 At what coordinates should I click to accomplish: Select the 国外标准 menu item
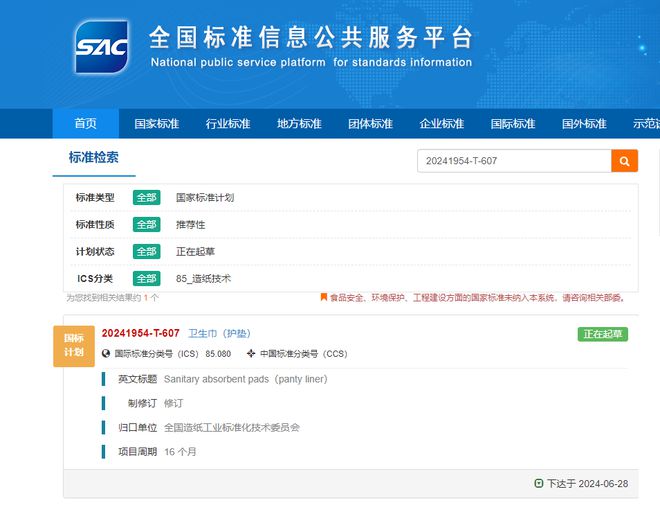click(x=584, y=123)
